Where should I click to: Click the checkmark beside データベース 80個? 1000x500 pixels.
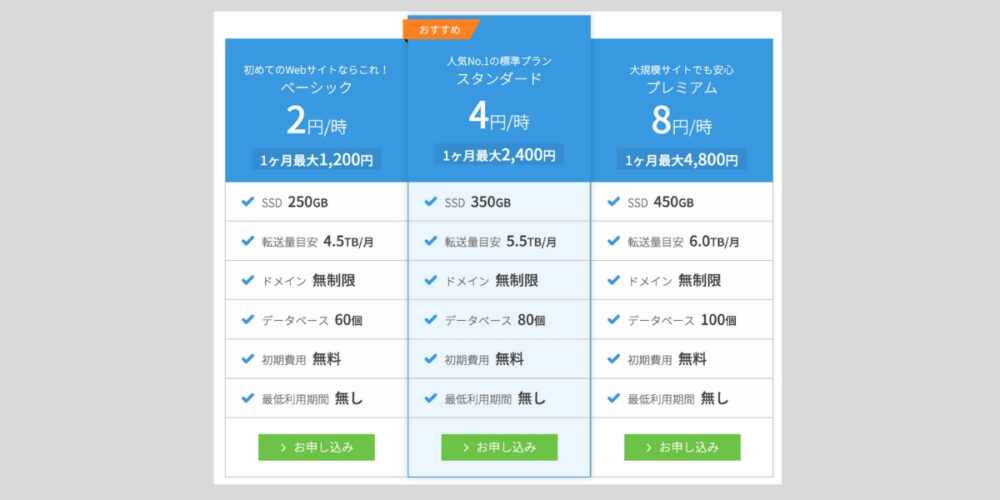[431, 319]
